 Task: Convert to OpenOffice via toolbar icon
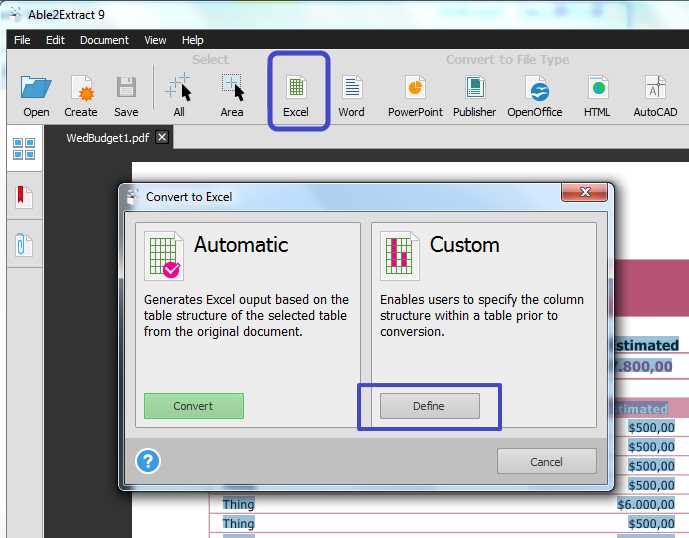pos(535,96)
